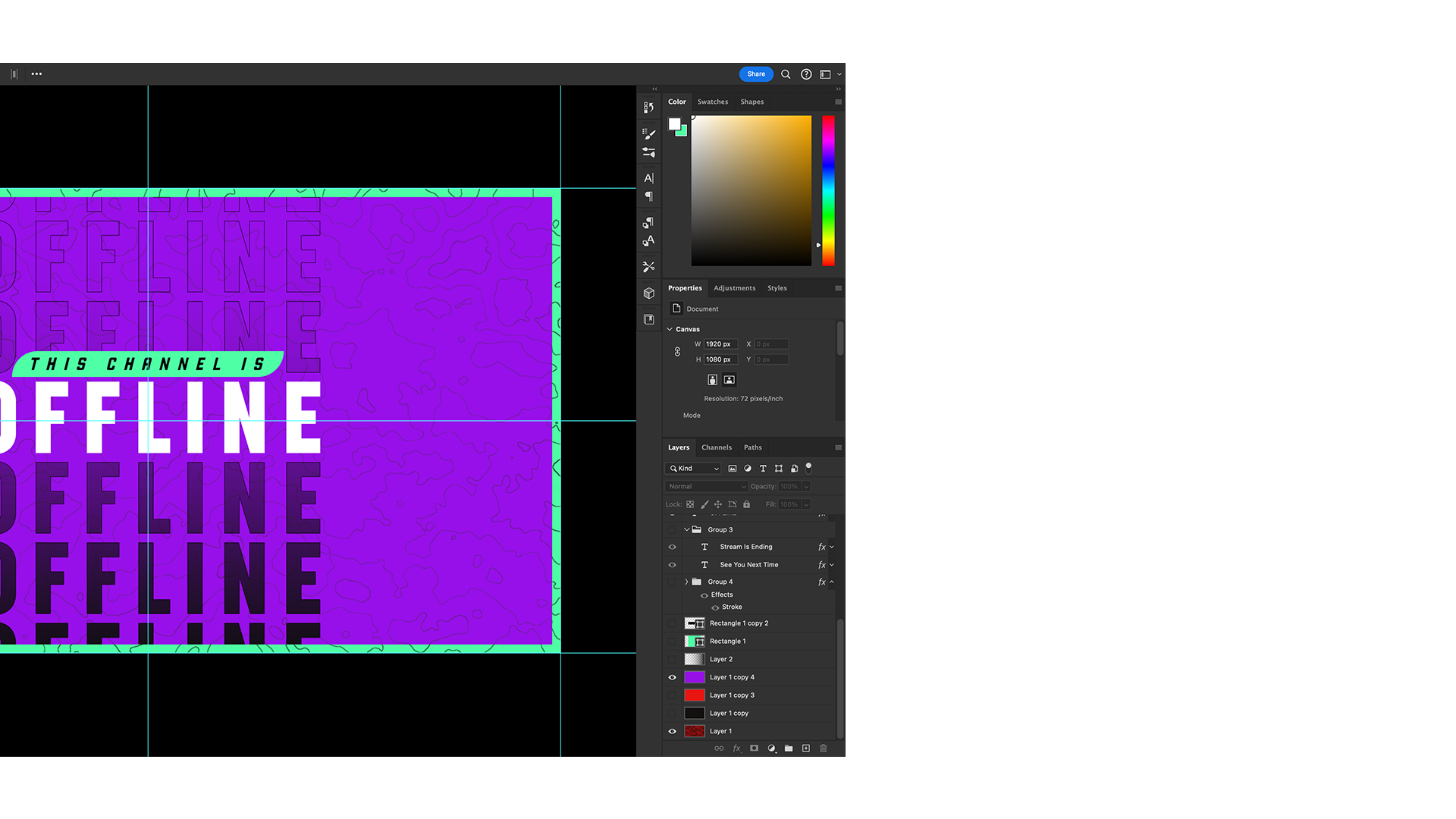Image resolution: width=1456 pixels, height=819 pixels.
Task: Toggle visibility of the Stream Is Ending layer
Action: (x=672, y=547)
